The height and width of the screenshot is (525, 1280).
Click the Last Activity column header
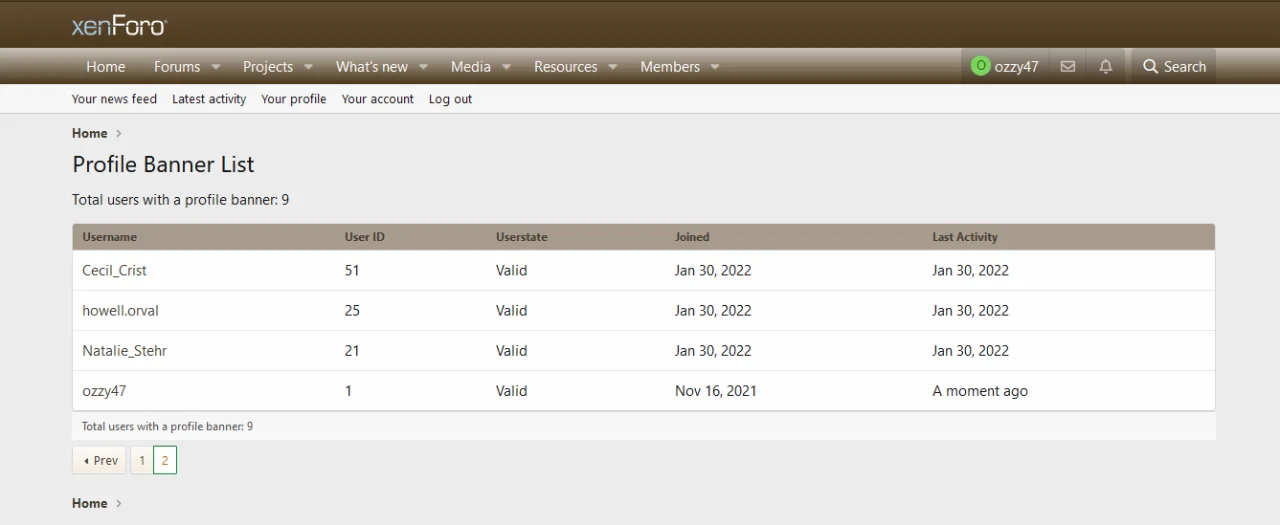coord(965,237)
